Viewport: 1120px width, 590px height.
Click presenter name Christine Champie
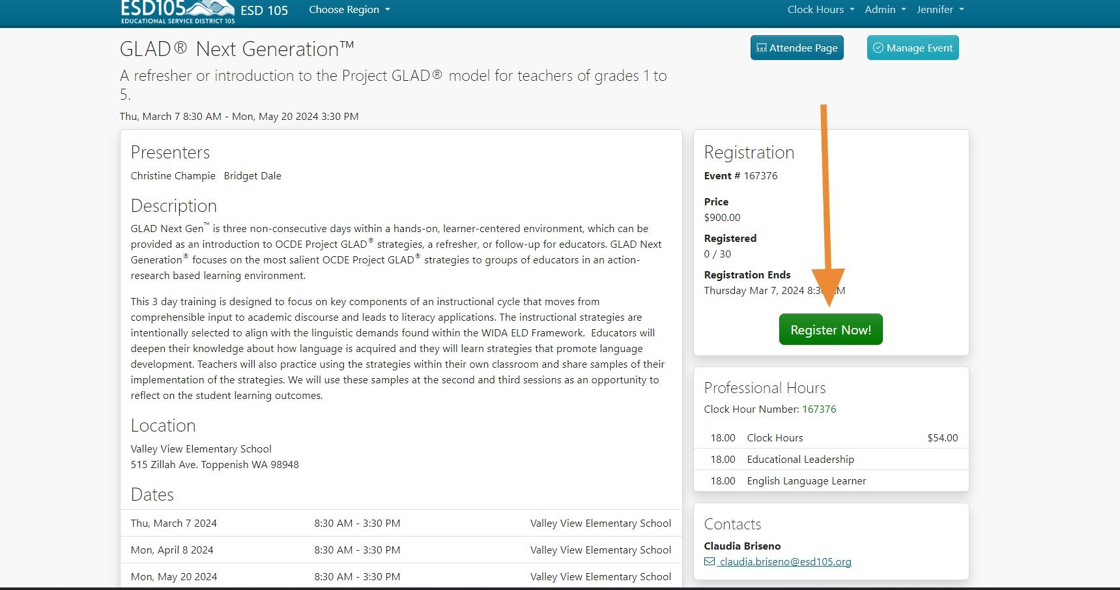tap(173, 176)
